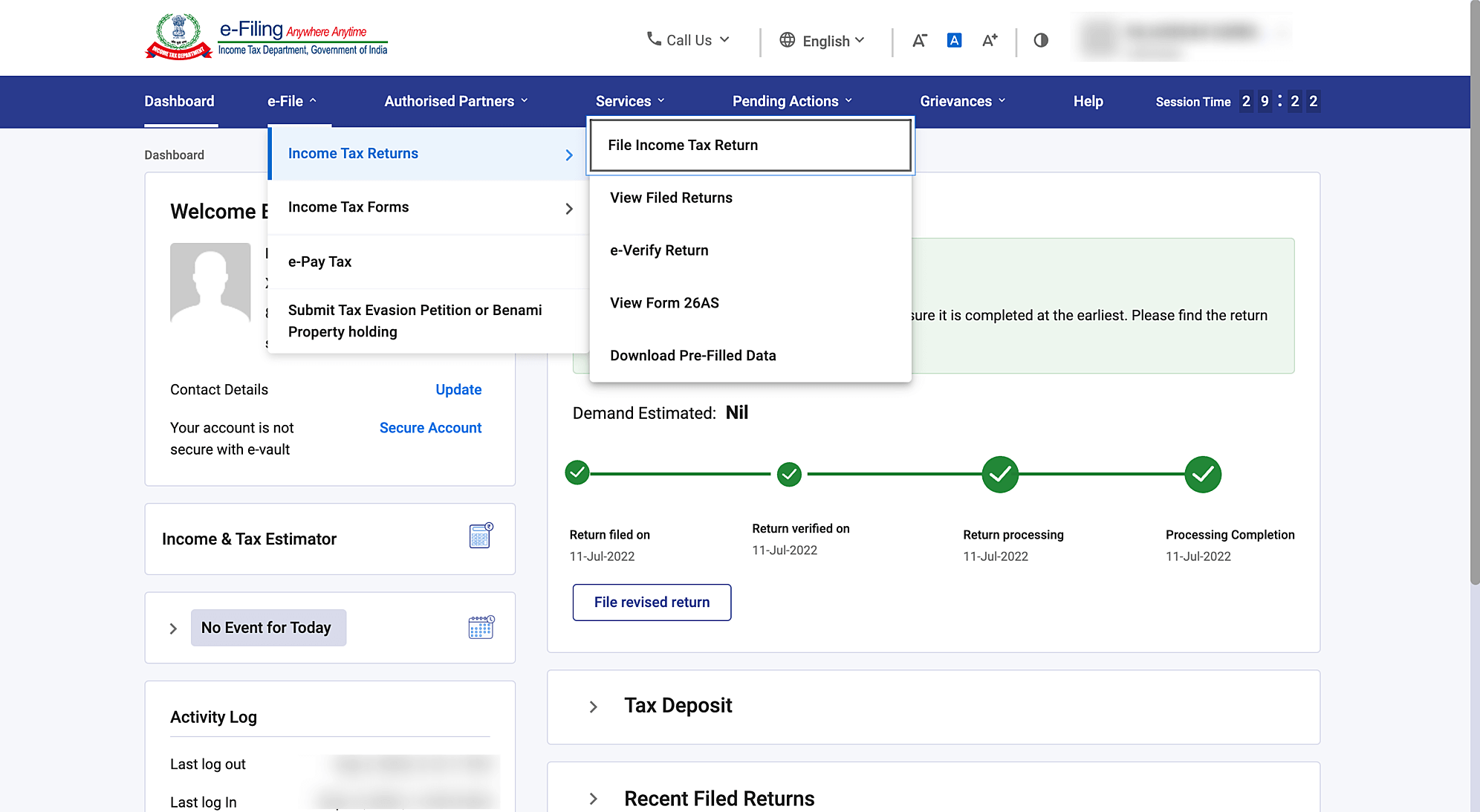1480x812 pixels.
Task: Click the Activity Log heading
Action: [x=213, y=717]
